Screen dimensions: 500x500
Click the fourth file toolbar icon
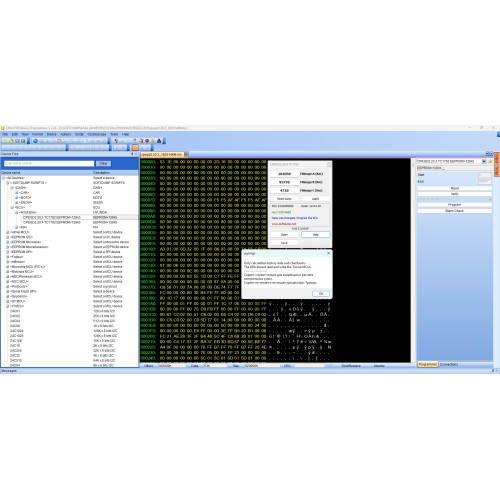coord(23,141)
